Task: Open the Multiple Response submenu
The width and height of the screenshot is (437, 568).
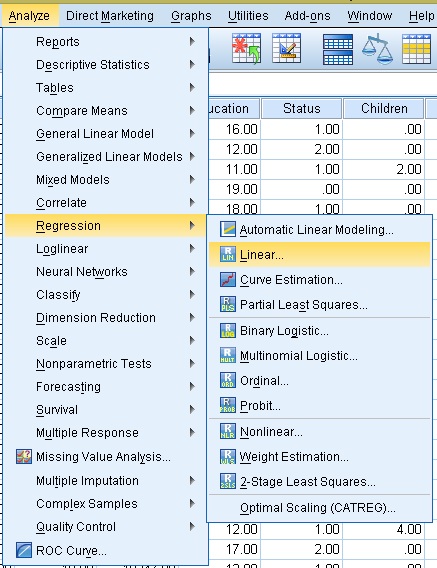Action: pos(106,433)
